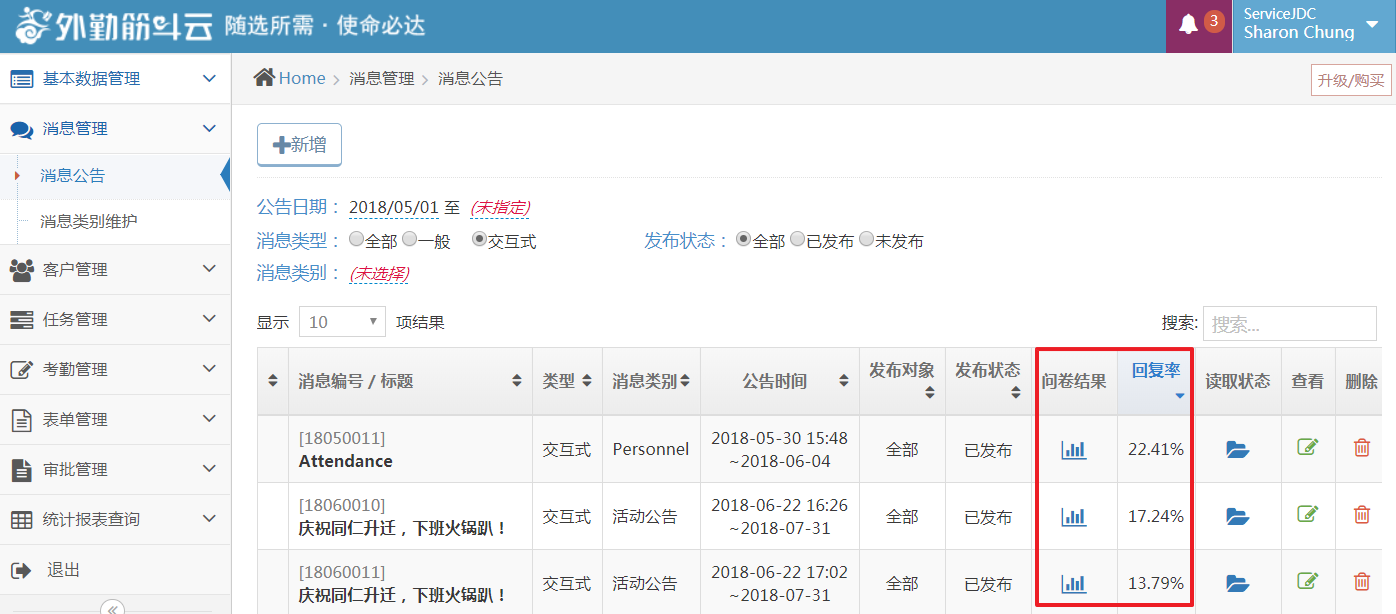Image resolution: width=1396 pixels, height=614 pixels.
Task: Expand 审批管理 menu
Action: pos(115,469)
